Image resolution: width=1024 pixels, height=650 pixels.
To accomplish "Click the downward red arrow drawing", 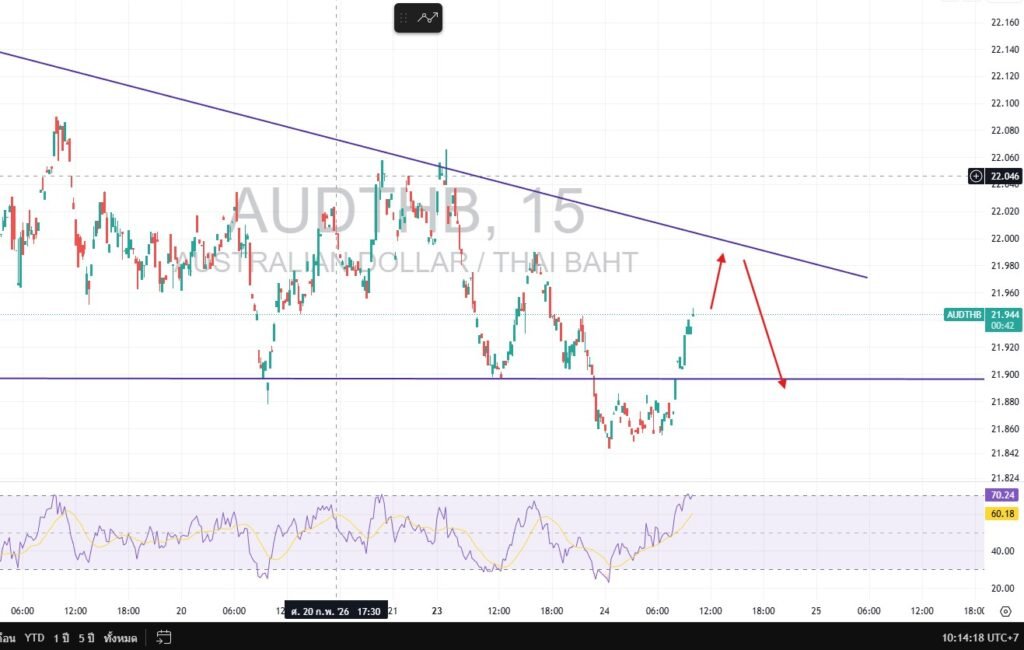I will click(764, 322).
